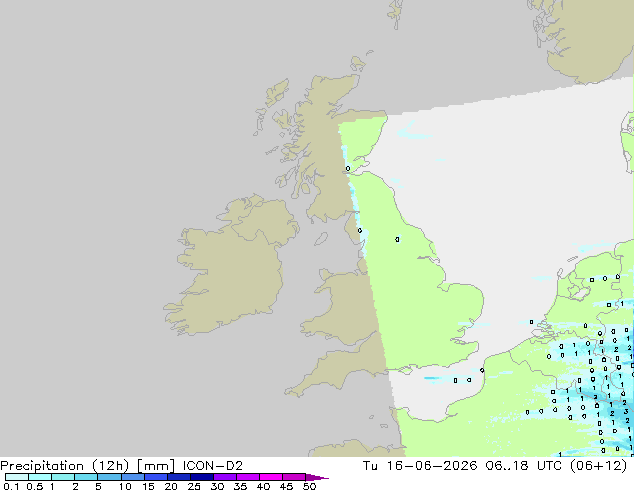Click the 0 marker in inland northern England

click(397, 239)
